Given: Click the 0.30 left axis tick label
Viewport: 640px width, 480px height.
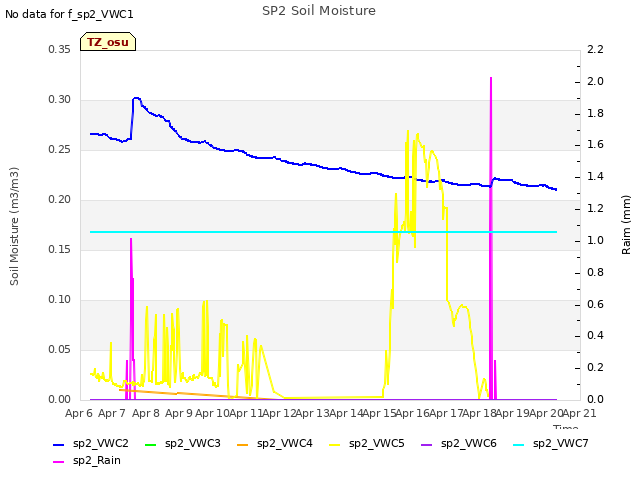Looking at the screenshot, I should click(60, 100).
